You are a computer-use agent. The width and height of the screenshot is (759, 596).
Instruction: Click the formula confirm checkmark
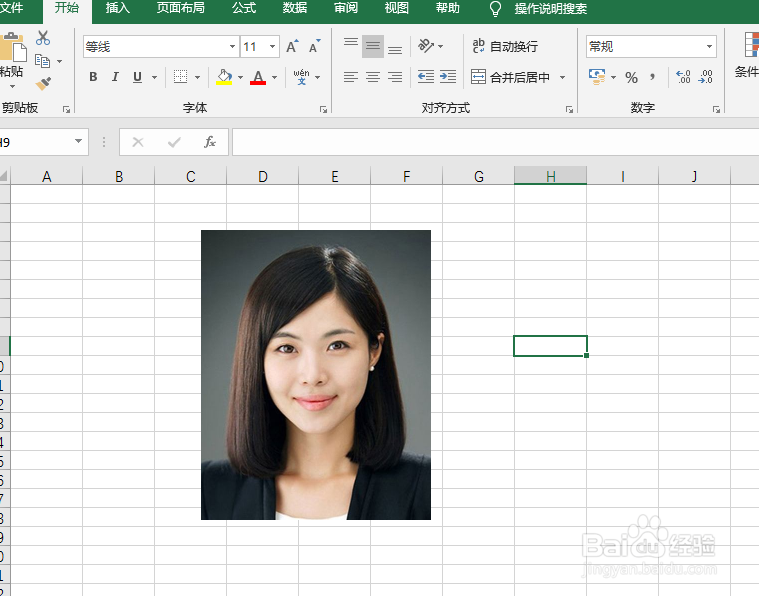tap(174, 142)
